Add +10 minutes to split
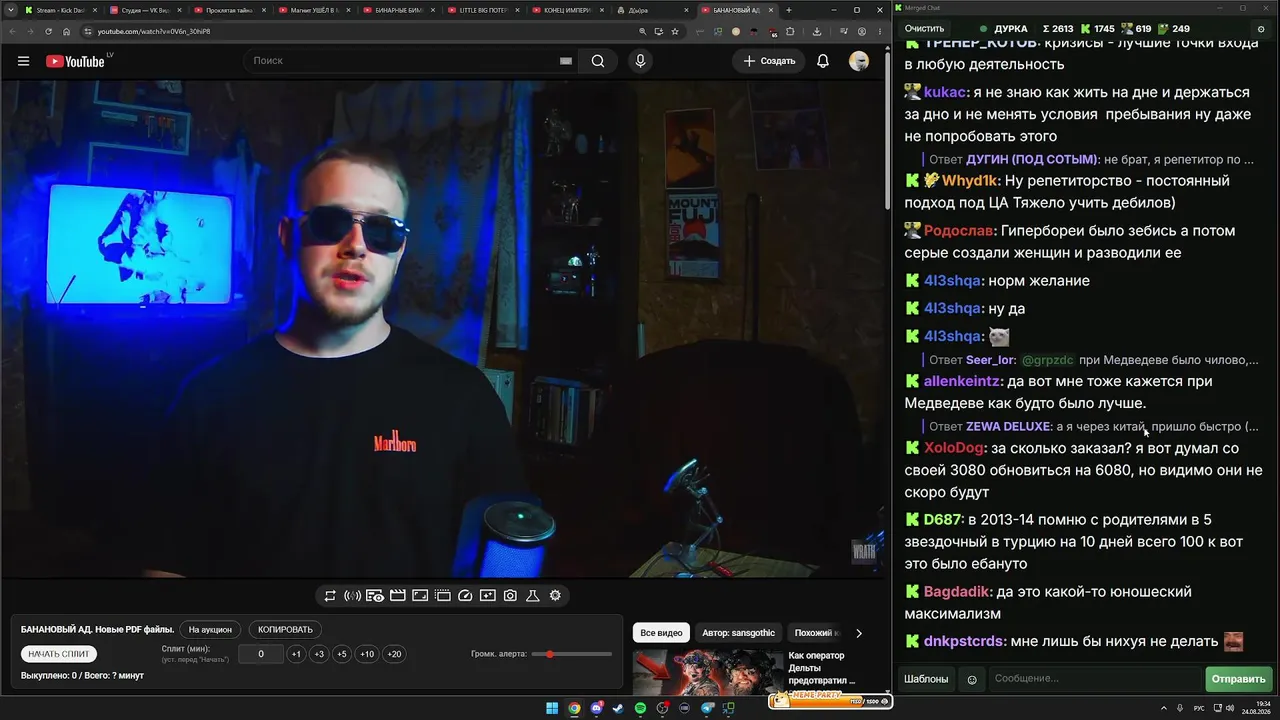The height and width of the screenshot is (720, 1280). coord(367,654)
